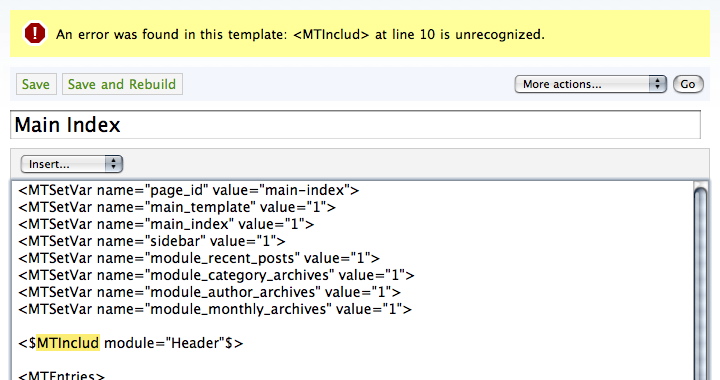Open the Insert dropdown menu
The height and width of the screenshot is (380, 720).
click(72, 164)
